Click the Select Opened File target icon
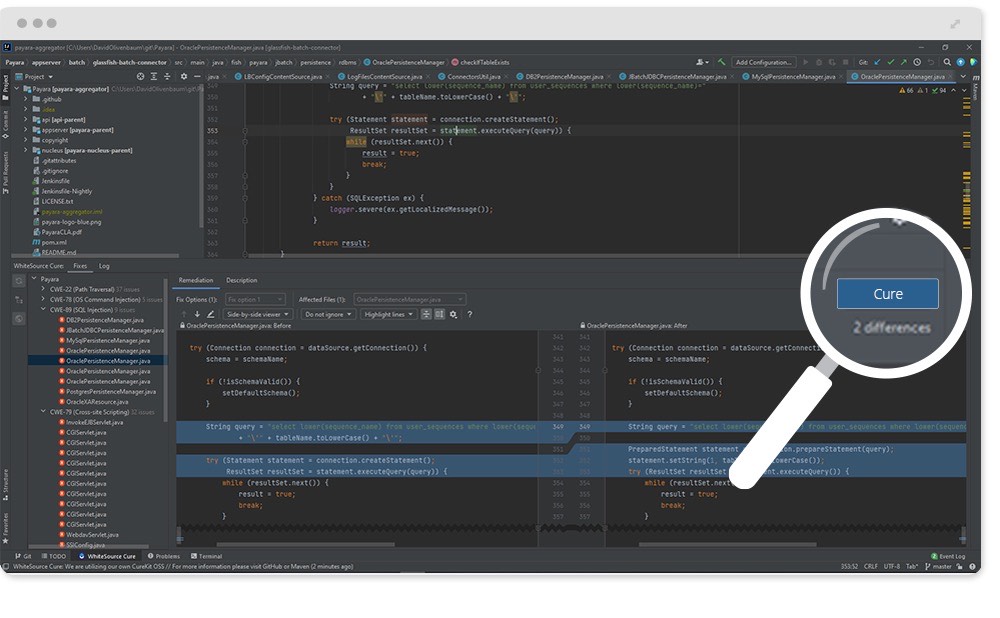This screenshot has width=1000, height=618. 140,77
